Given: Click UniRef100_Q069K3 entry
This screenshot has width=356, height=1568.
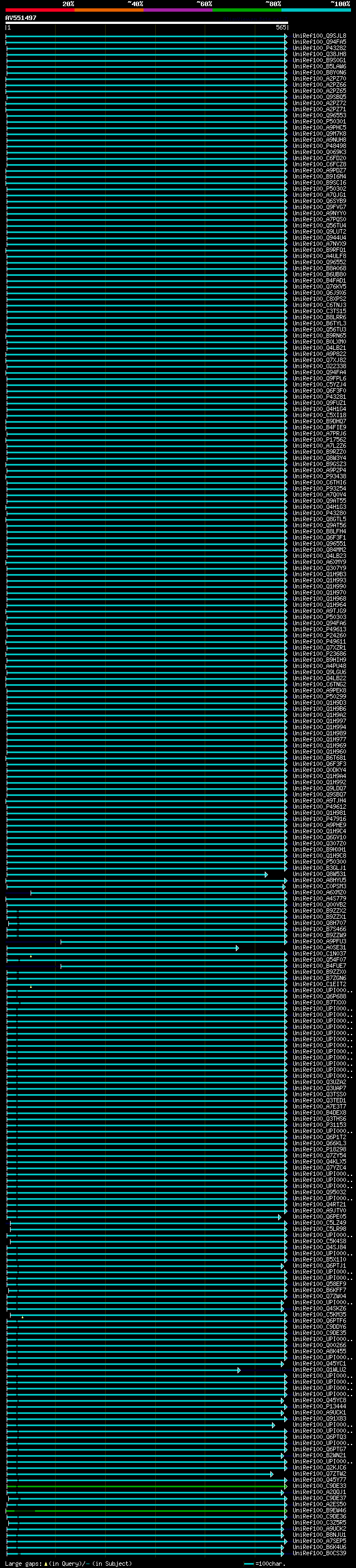Looking at the screenshot, I should [319, 152].
